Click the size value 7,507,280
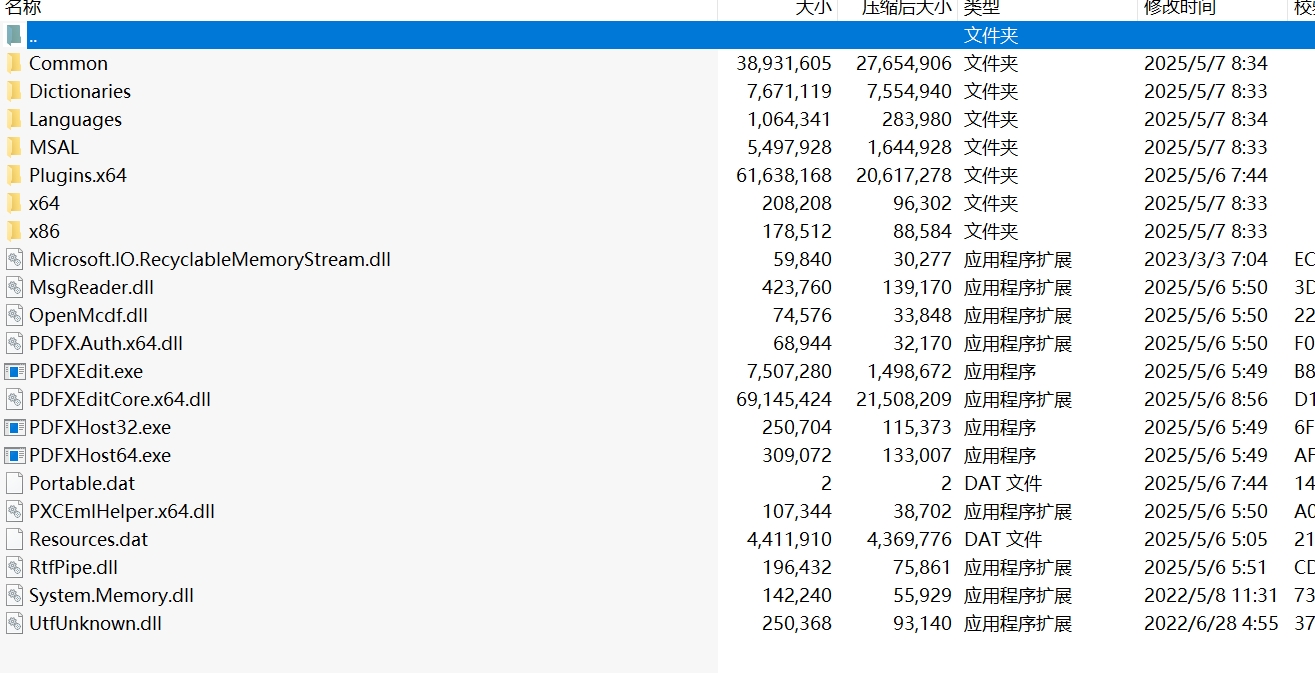Image resolution: width=1315 pixels, height=673 pixels. tap(789, 371)
